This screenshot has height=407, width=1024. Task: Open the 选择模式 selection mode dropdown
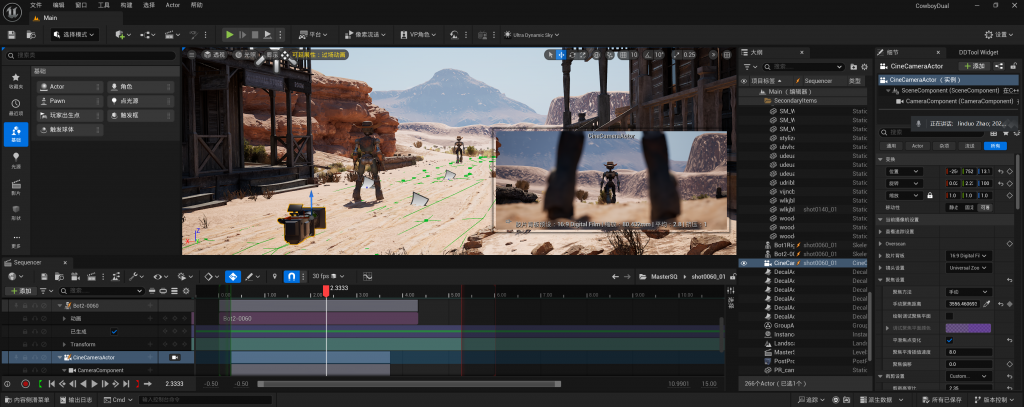[x=75, y=35]
